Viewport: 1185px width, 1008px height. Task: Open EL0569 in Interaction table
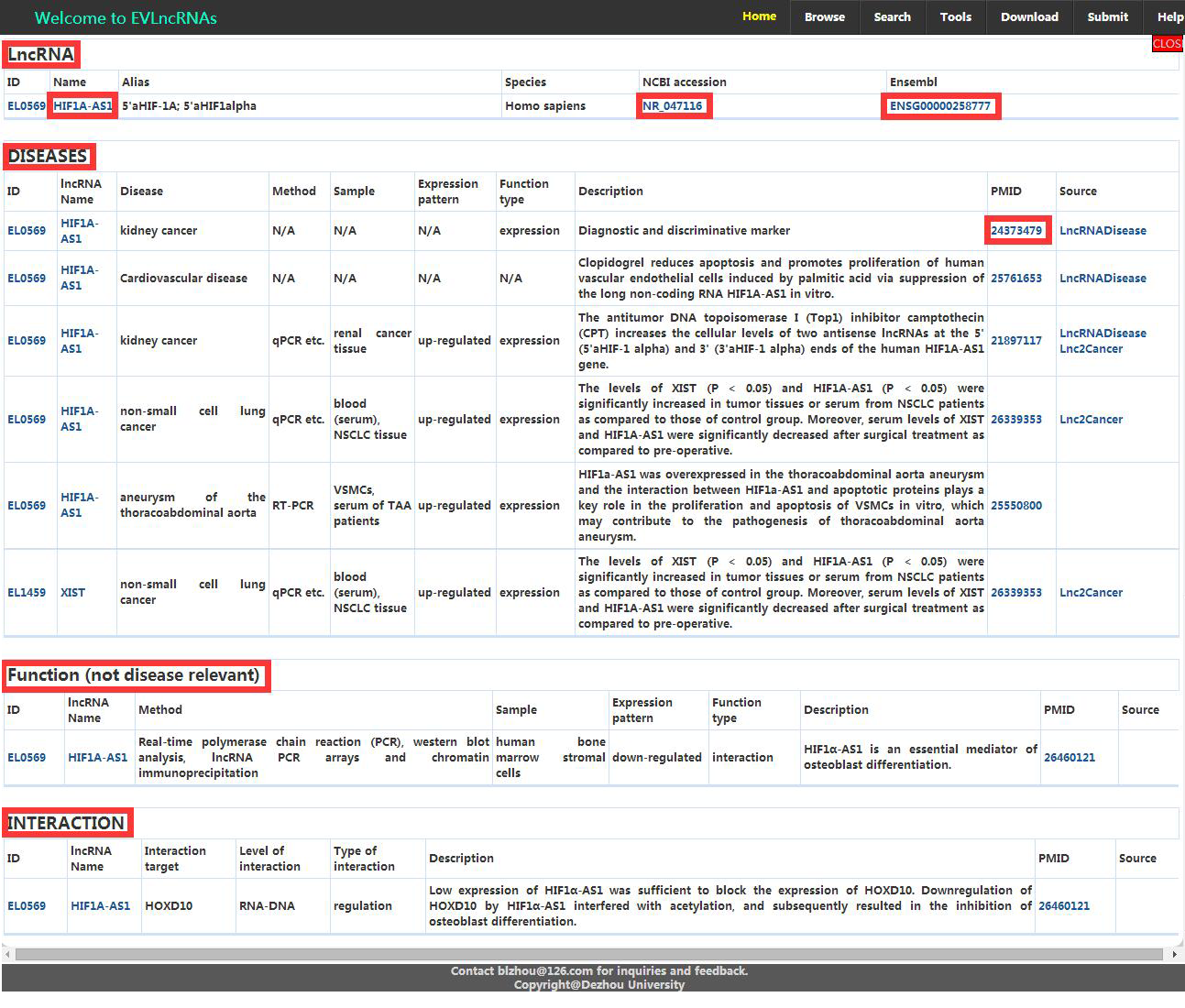pyautogui.click(x=27, y=905)
